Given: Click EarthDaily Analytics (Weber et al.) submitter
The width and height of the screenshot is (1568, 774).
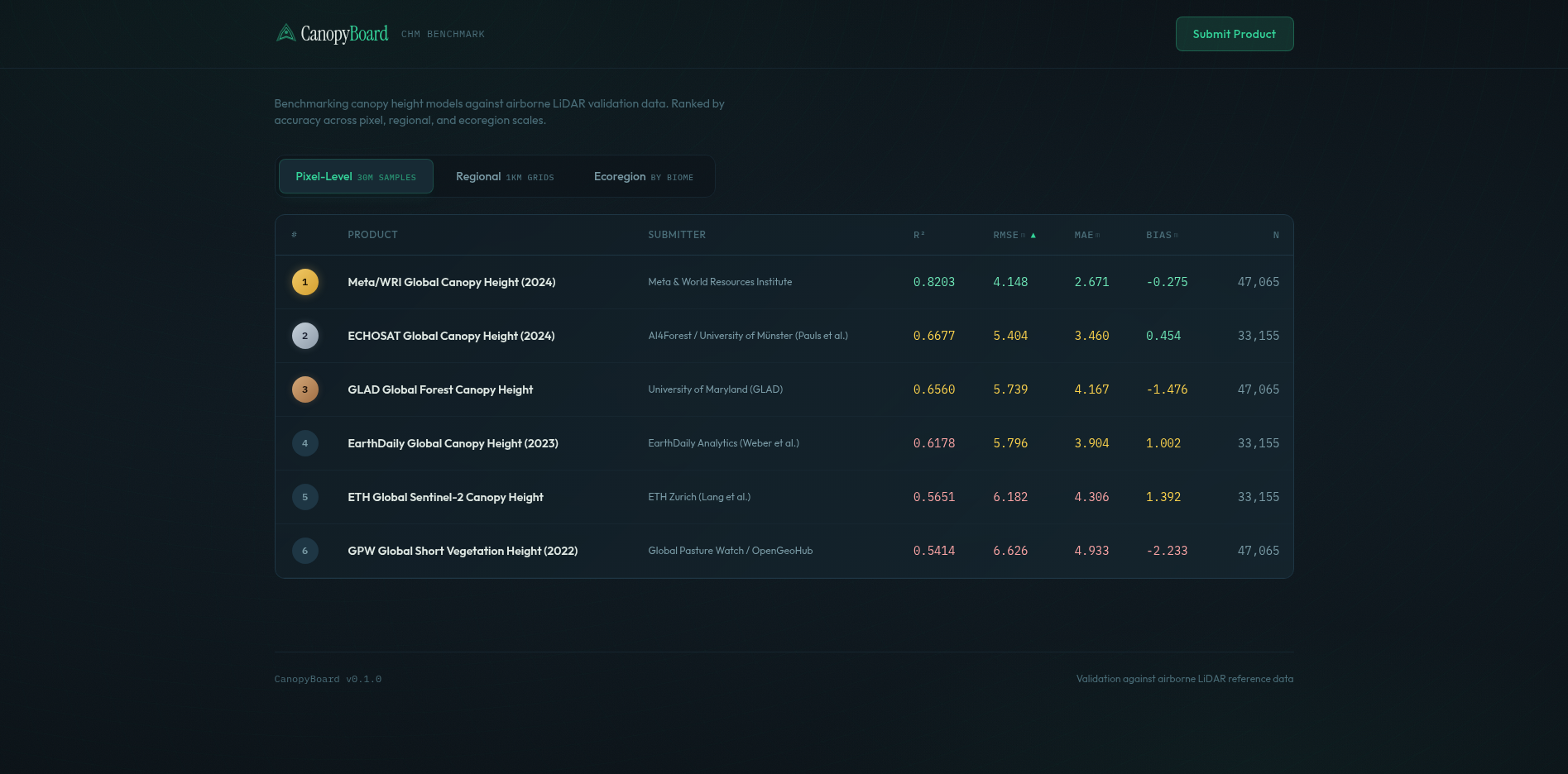Looking at the screenshot, I should 724,443.
